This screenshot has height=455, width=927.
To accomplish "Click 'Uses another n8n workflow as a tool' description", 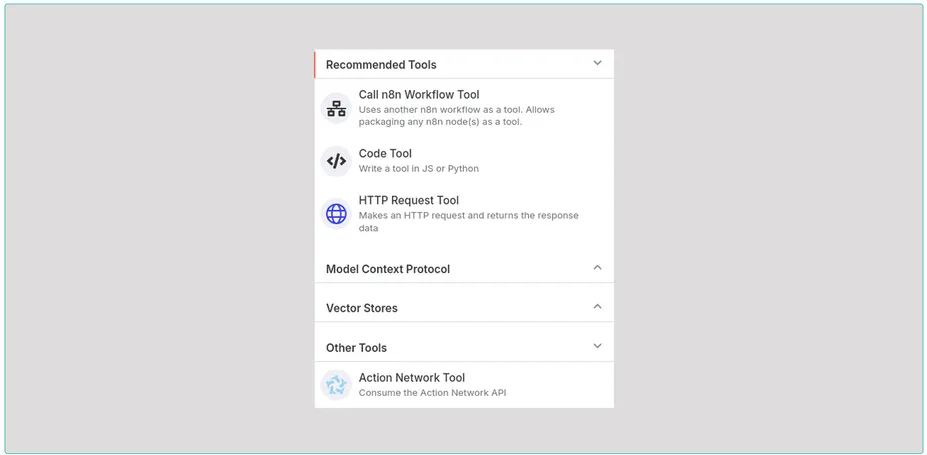I will [x=456, y=116].
